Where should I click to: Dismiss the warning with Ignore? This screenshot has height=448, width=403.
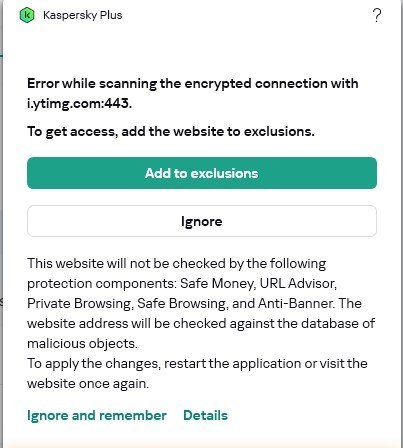202,221
